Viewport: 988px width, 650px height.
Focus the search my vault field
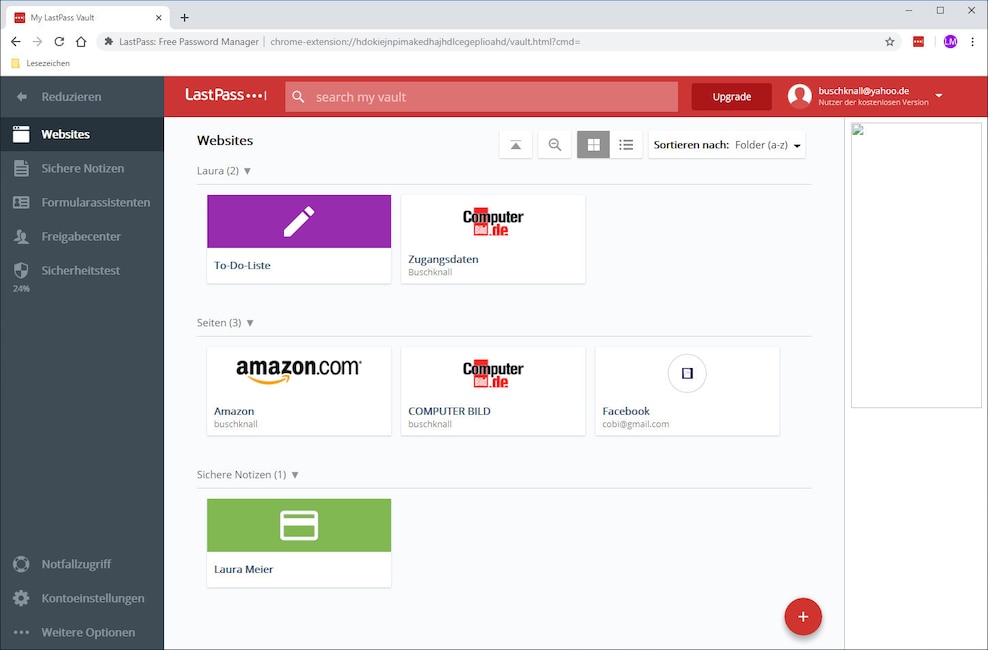(481, 97)
